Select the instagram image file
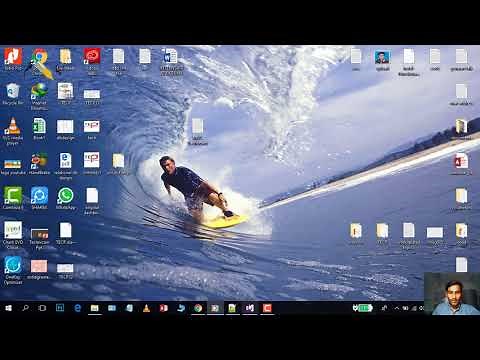The image size is (480, 360). (39, 269)
